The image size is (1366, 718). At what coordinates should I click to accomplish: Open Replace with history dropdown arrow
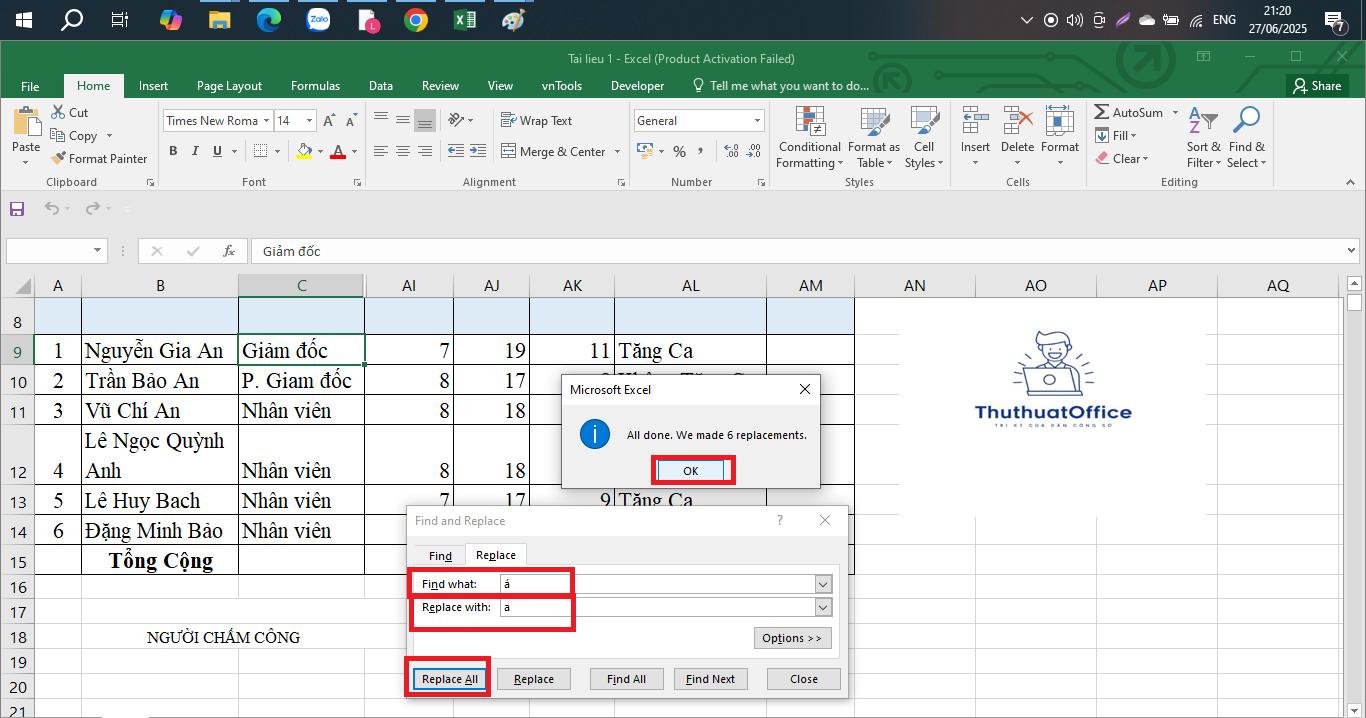click(x=824, y=608)
